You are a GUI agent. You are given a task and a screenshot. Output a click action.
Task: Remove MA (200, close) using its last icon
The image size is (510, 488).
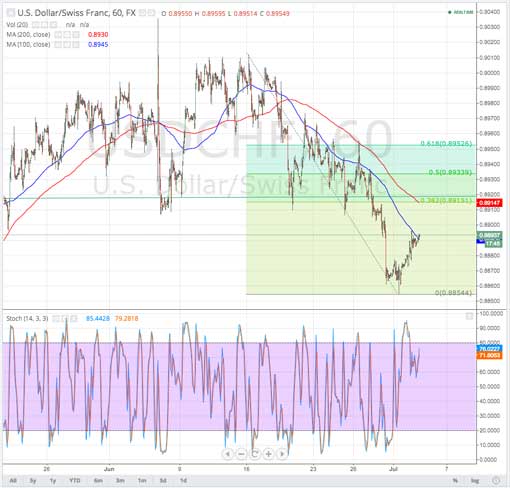click(76, 35)
